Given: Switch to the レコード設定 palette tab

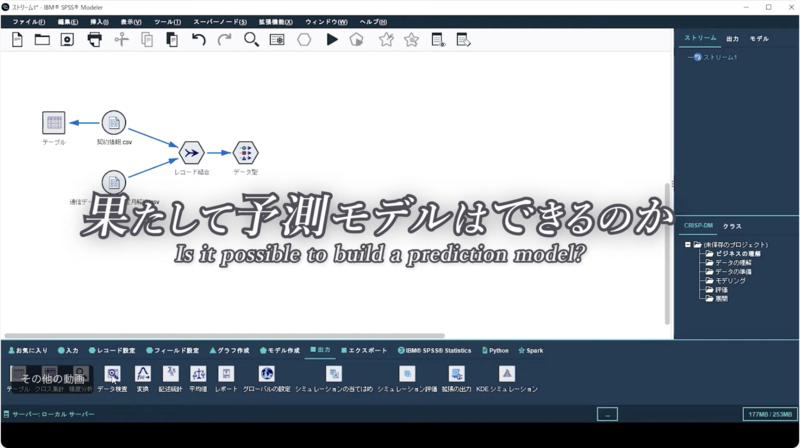Looking at the screenshot, I should (x=112, y=351).
